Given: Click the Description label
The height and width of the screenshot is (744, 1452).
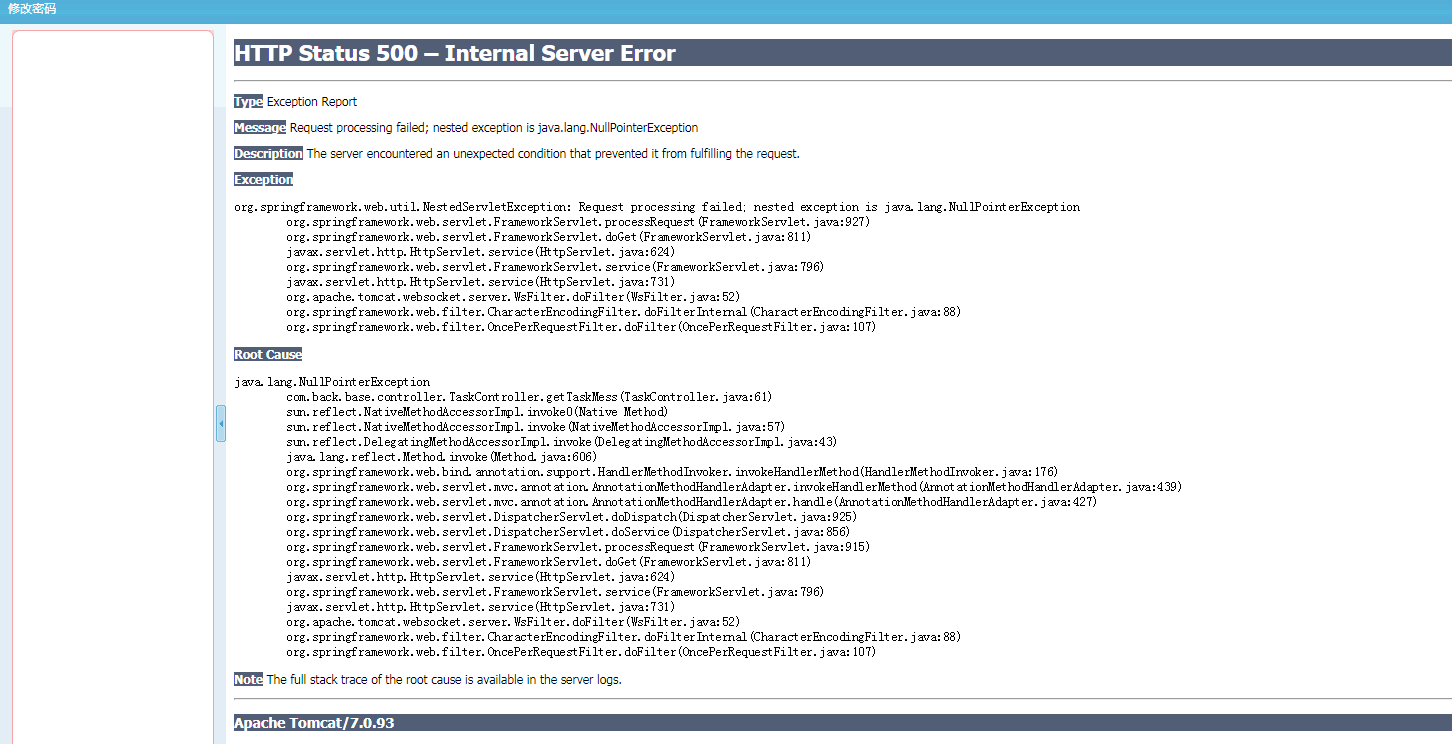Looking at the screenshot, I should [268, 154].
